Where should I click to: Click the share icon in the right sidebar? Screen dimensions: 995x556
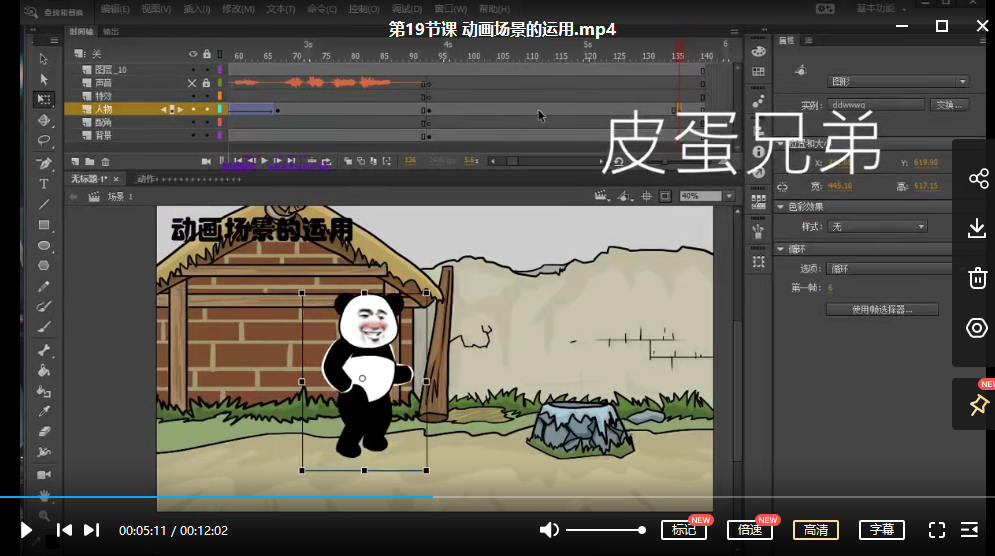click(x=978, y=179)
